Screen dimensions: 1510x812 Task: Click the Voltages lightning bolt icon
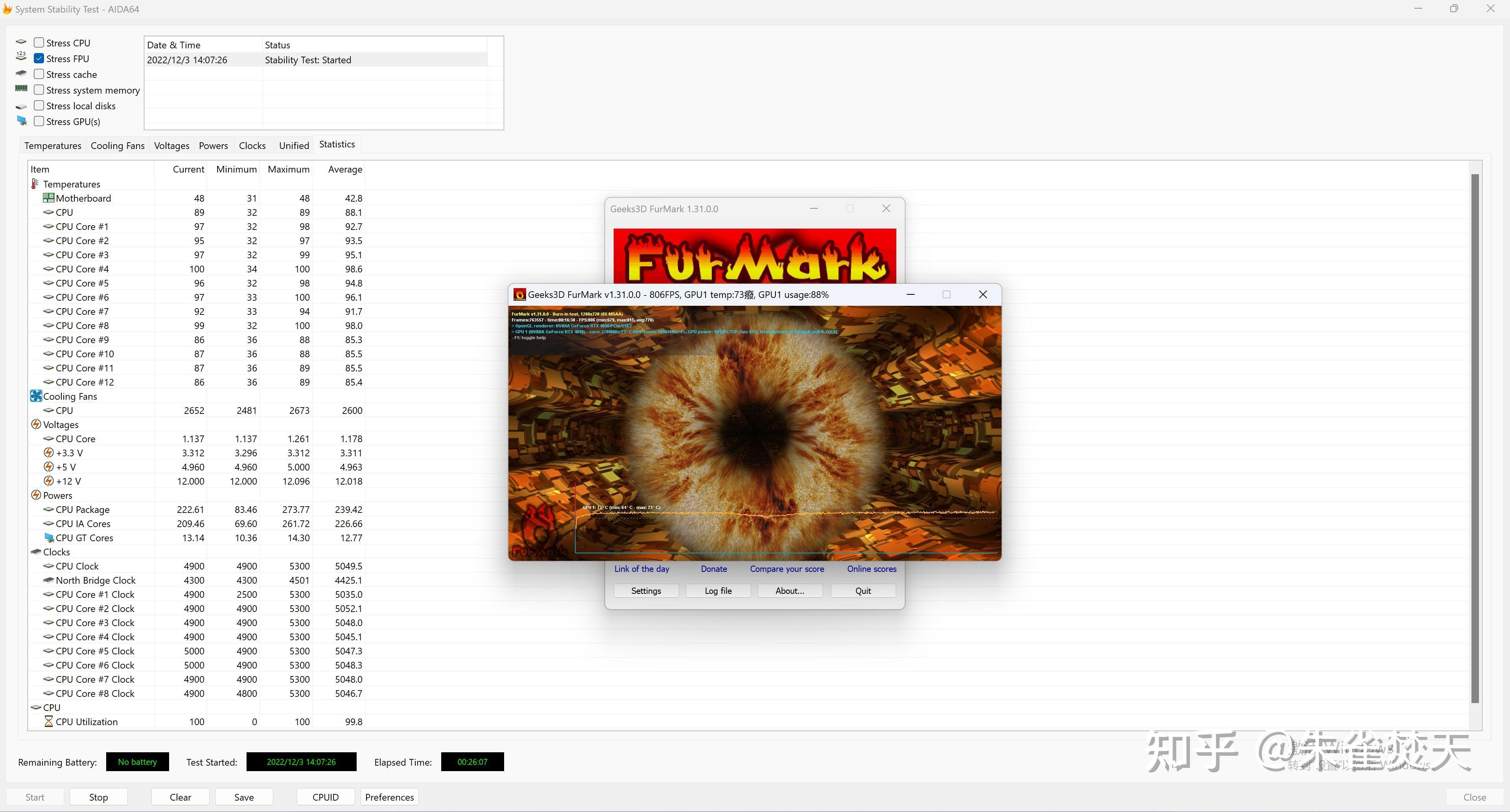(36, 425)
